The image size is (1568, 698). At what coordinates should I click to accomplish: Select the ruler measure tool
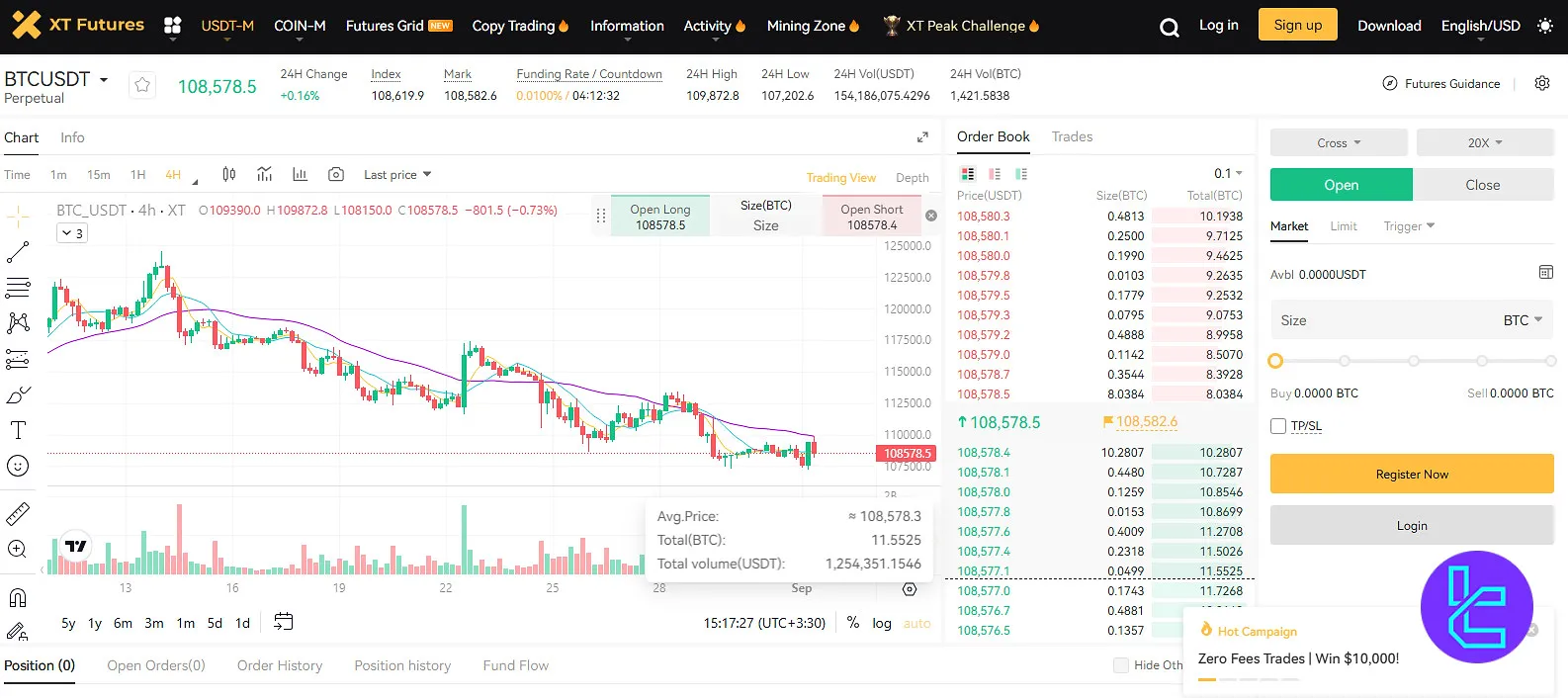coord(18,514)
